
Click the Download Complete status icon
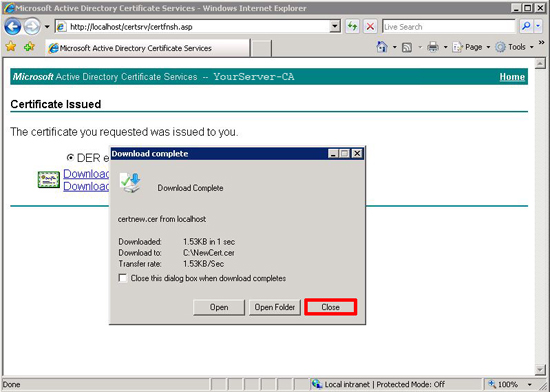(x=130, y=182)
